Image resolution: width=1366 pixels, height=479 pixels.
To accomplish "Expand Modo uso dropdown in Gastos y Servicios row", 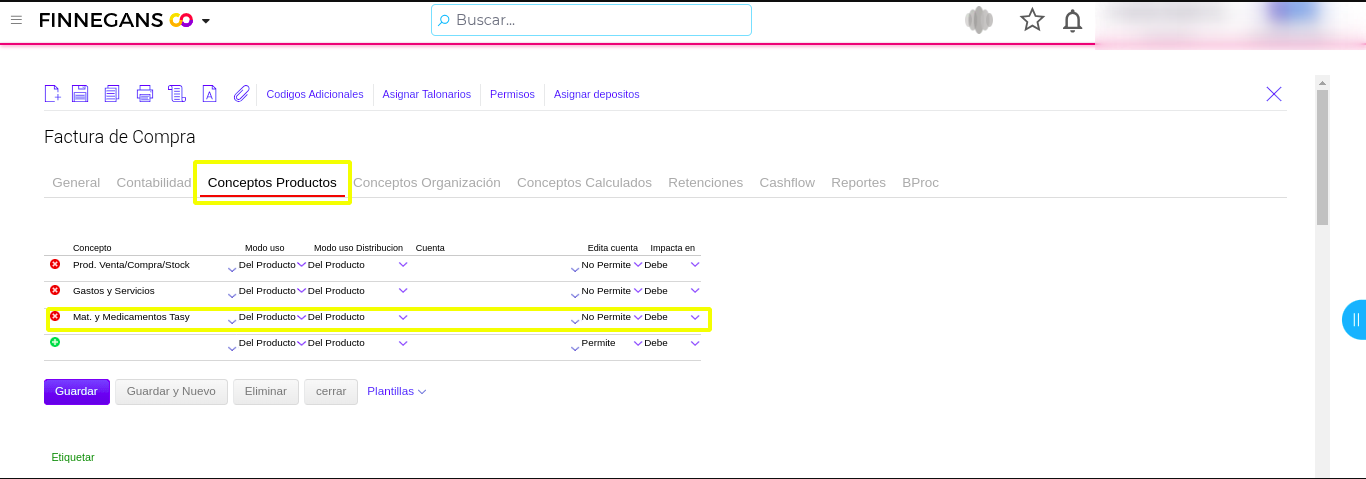I will (302, 291).
